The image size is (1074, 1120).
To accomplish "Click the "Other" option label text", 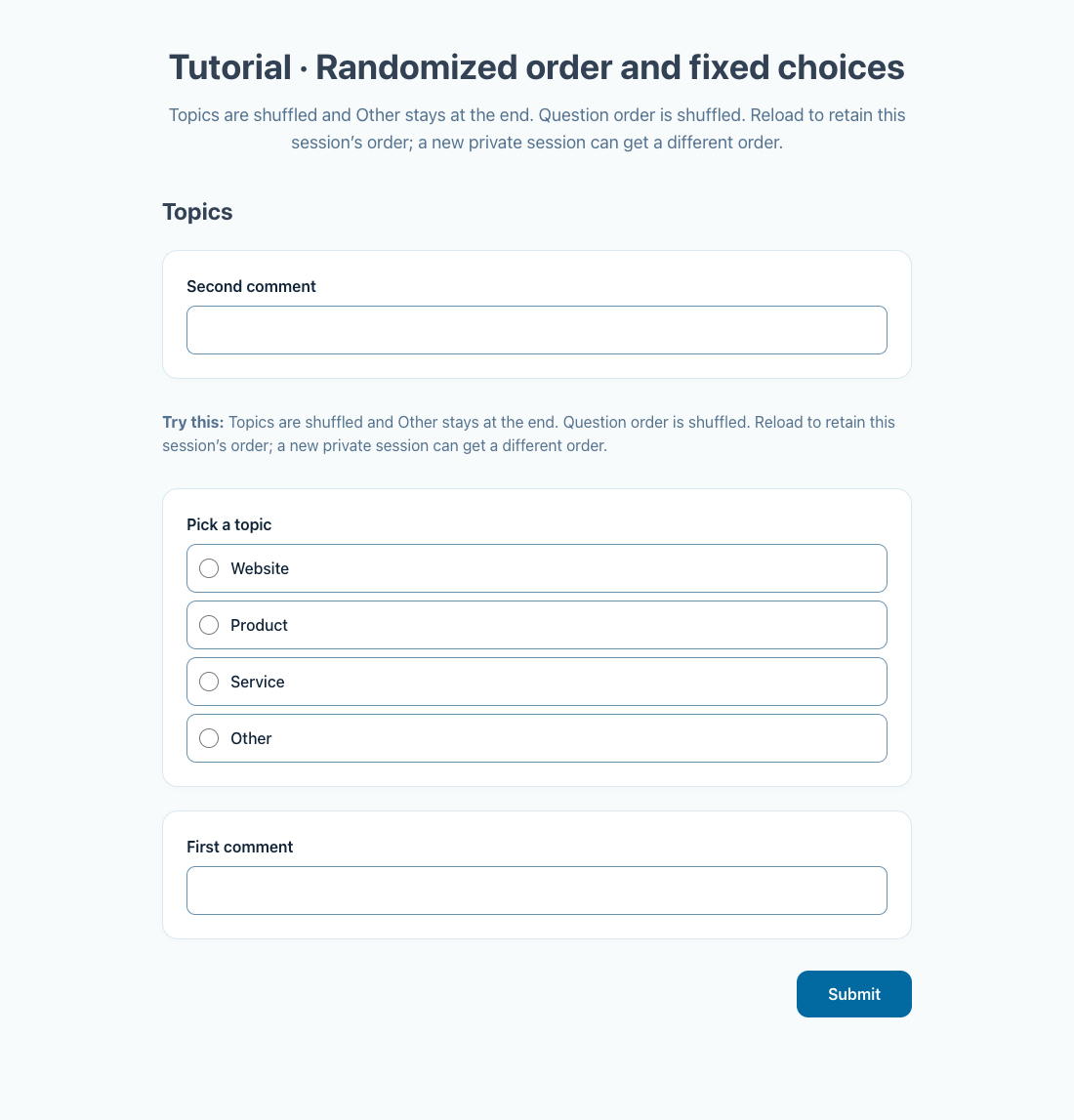I will (251, 738).
